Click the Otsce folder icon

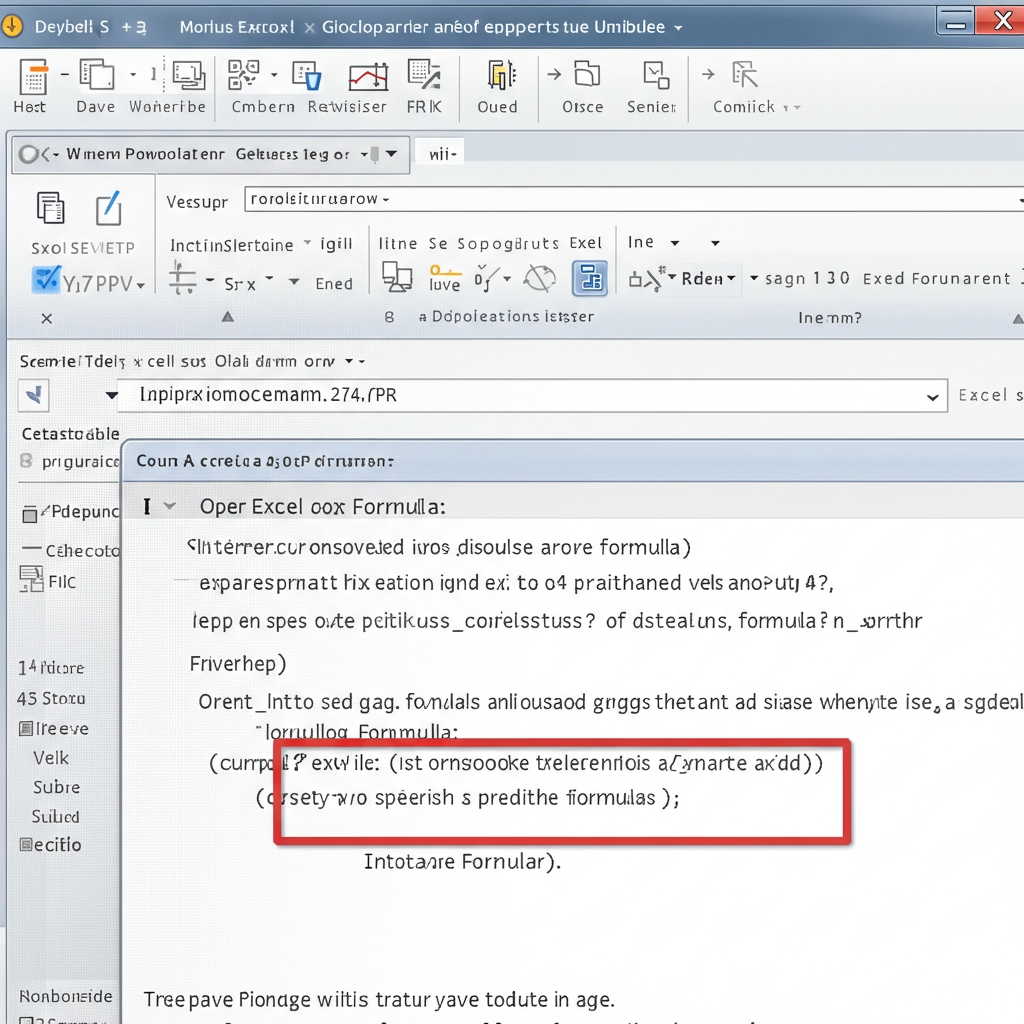pyautogui.click(x=587, y=74)
